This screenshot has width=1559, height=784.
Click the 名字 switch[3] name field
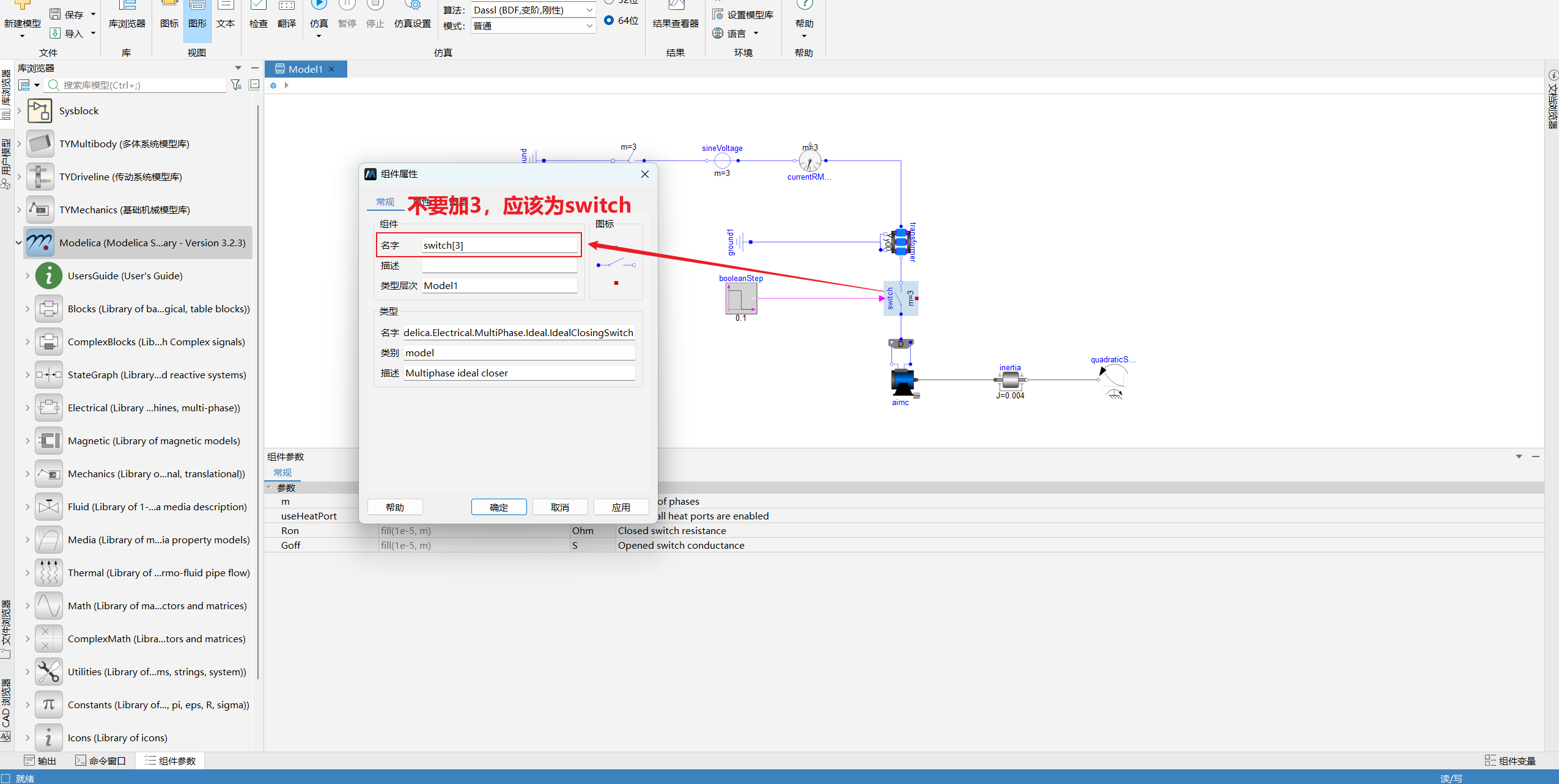(499, 245)
